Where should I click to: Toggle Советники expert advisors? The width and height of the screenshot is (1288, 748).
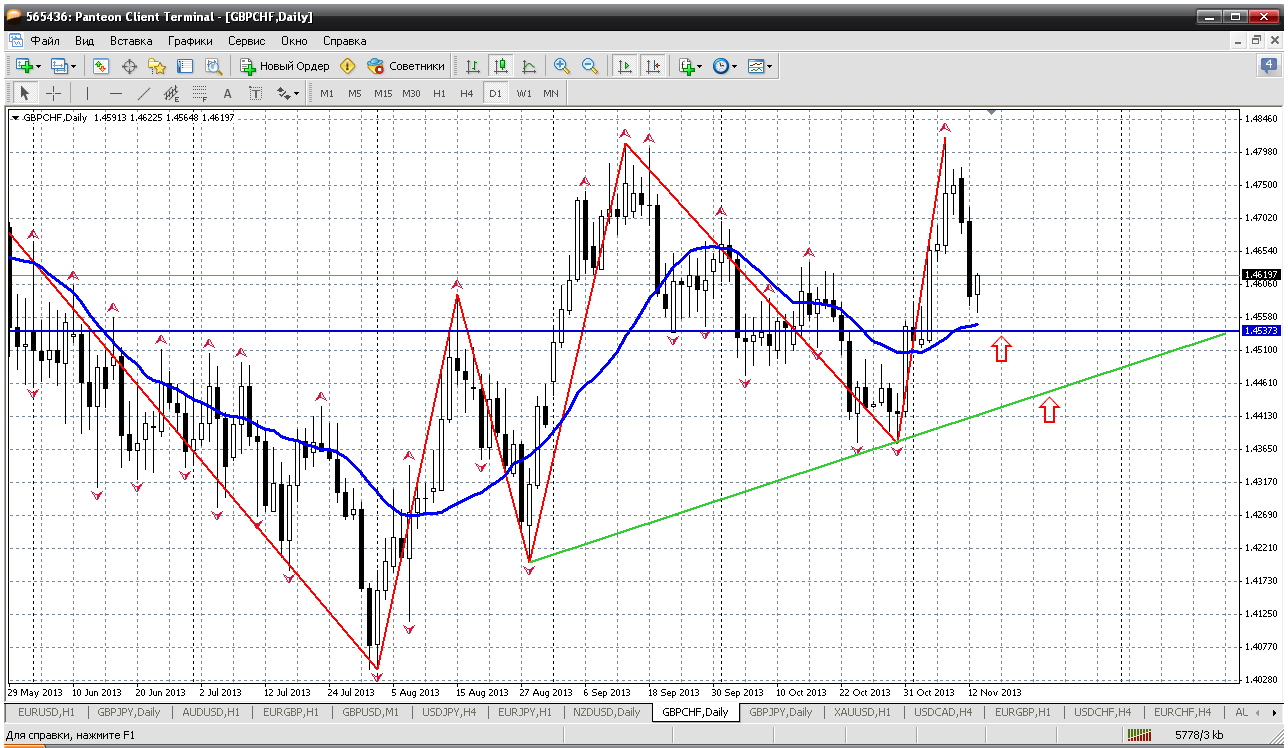click(406, 66)
